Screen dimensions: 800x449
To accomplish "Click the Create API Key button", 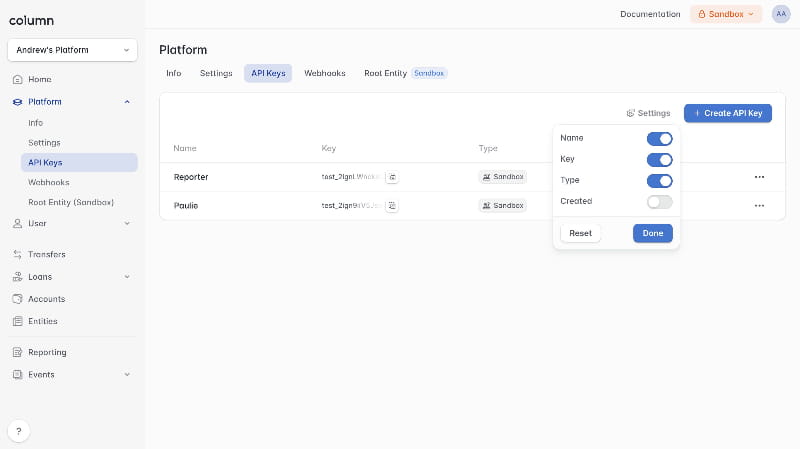I will tap(728, 113).
